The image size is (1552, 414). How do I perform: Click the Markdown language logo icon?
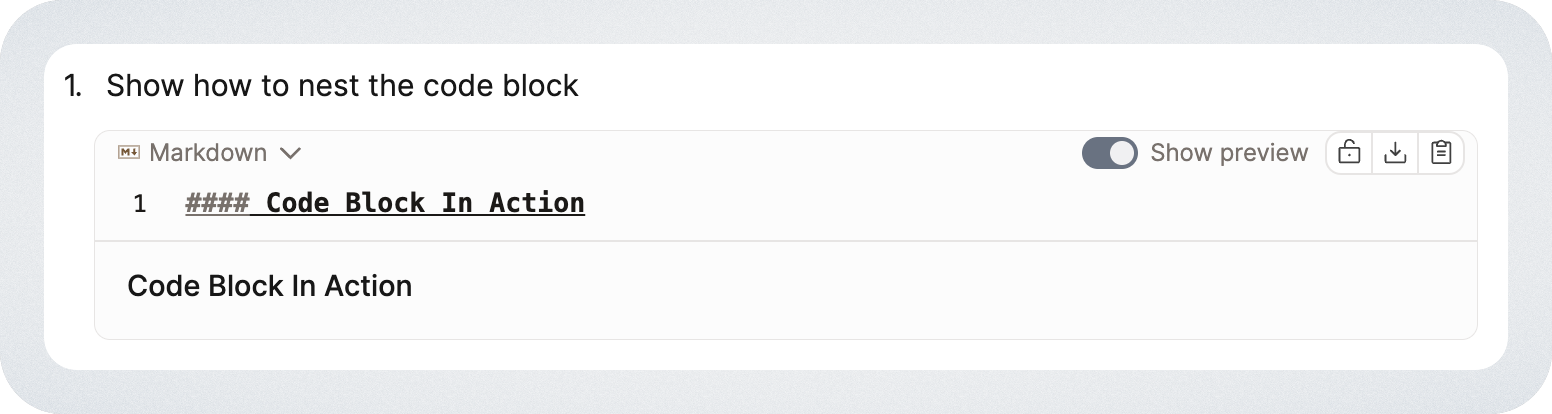(x=128, y=153)
